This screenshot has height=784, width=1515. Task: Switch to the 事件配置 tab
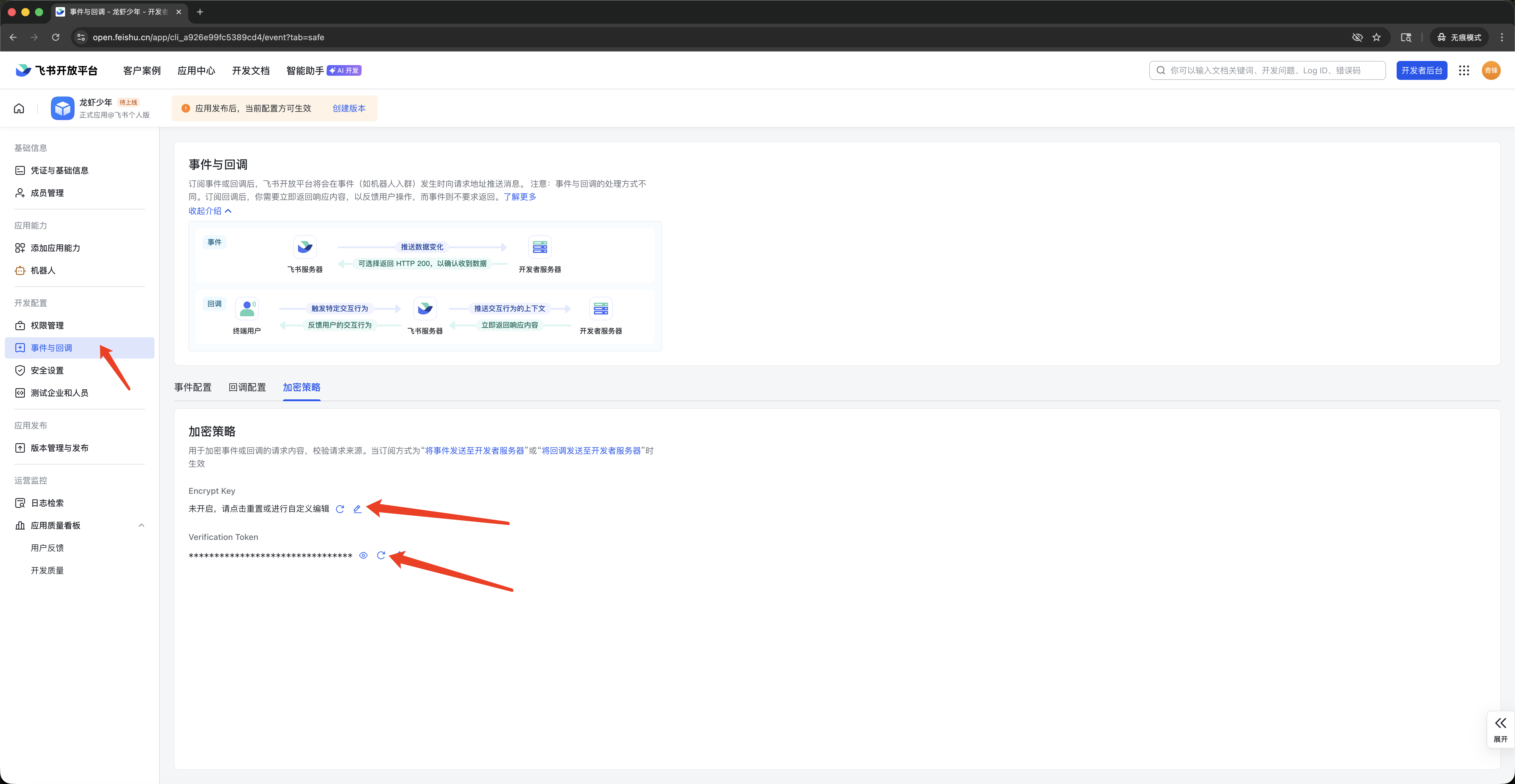pyautogui.click(x=193, y=387)
